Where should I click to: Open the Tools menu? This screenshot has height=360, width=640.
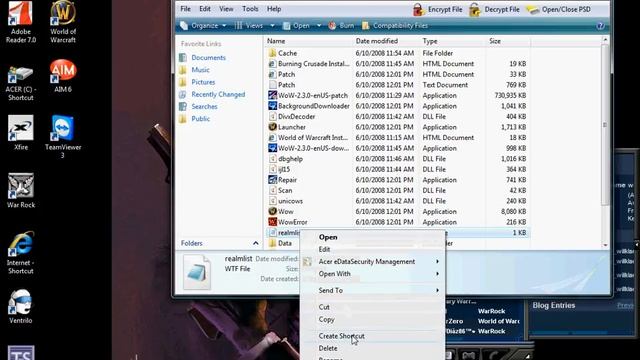coord(250,9)
